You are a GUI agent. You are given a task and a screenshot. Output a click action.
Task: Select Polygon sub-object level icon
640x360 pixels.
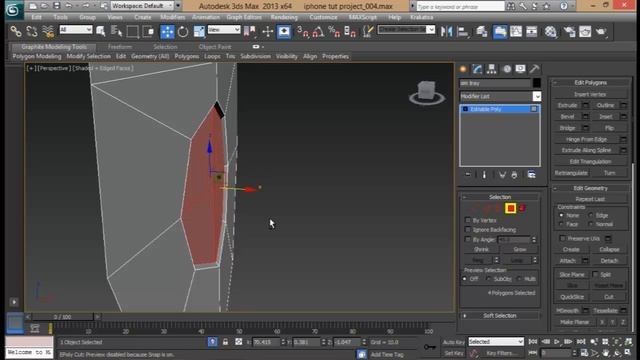[x=510, y=209]
